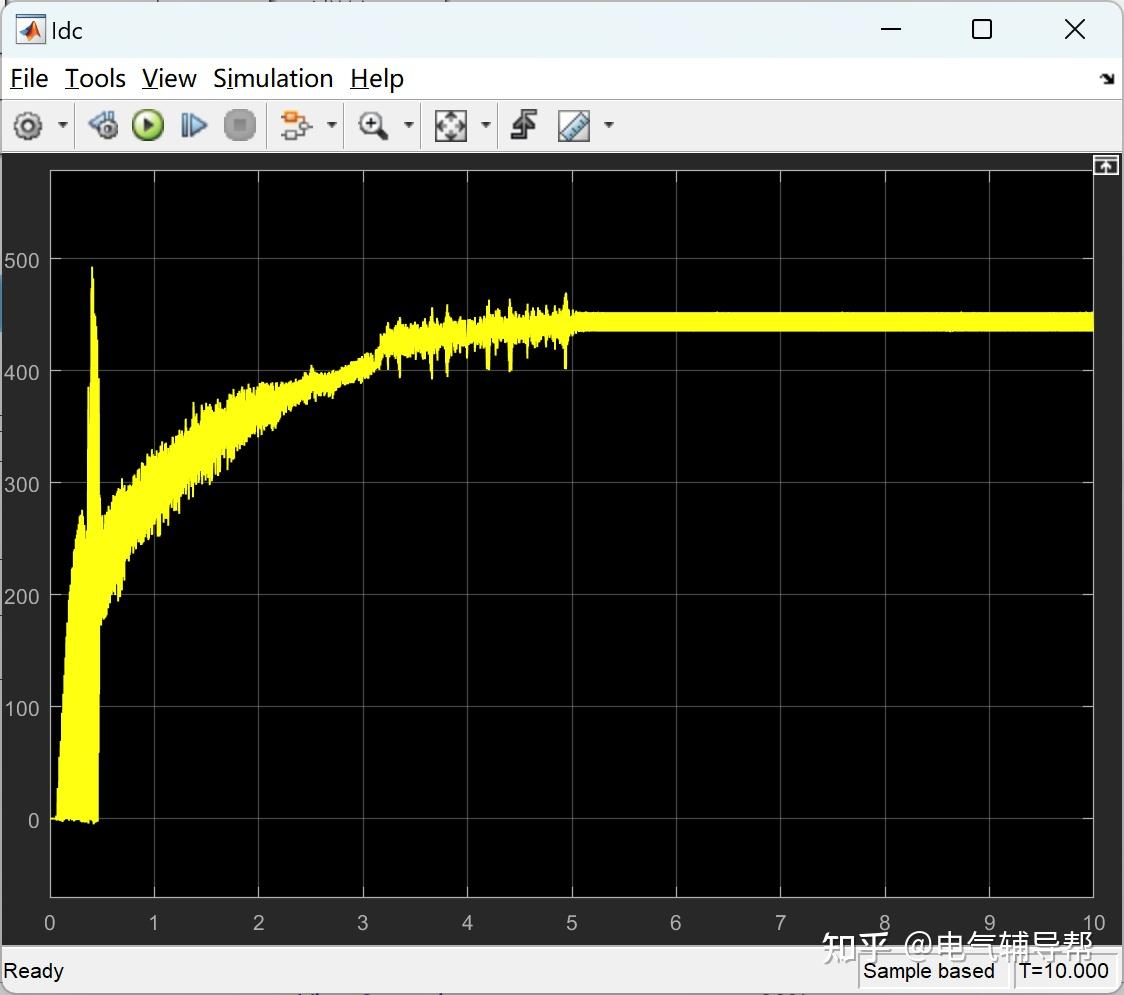Open the axes scaling dropdown arrow
Image resolution: width=1124 pixels, height=995 pixels.
pos(486,125)
